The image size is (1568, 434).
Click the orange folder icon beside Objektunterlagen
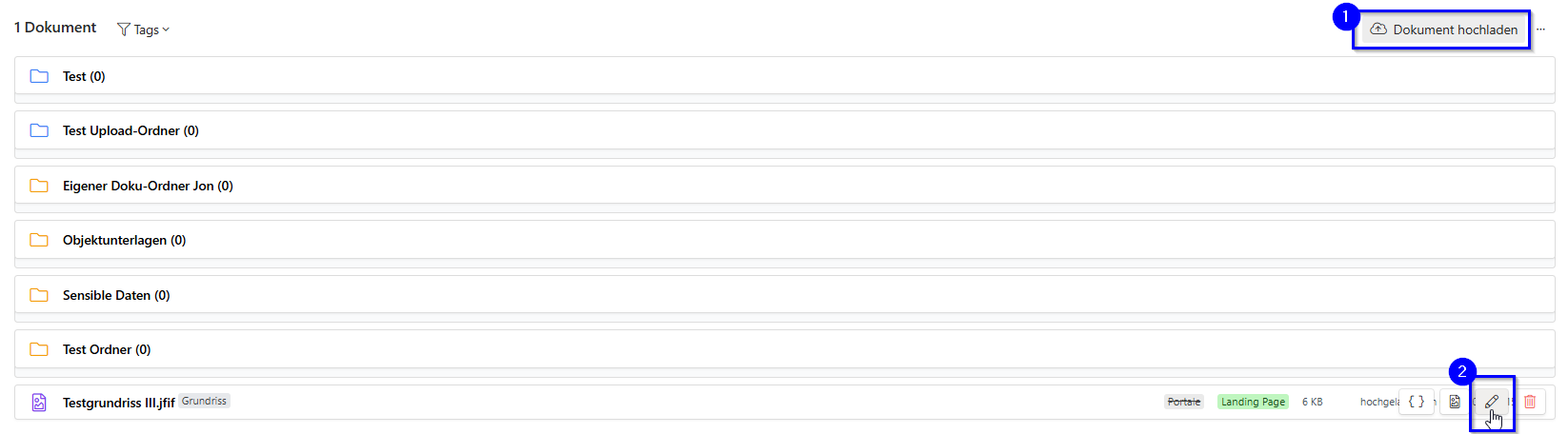point(39,240)
